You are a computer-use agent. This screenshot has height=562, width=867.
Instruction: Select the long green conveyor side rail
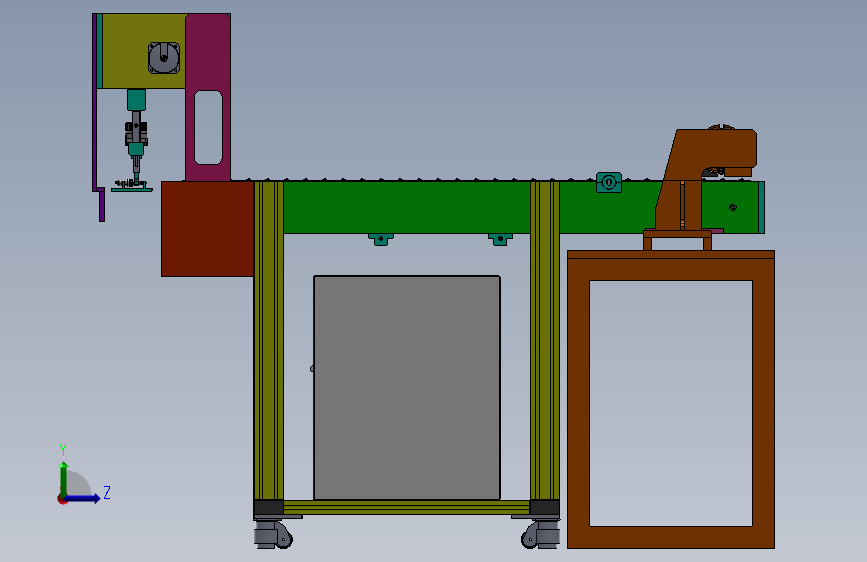[406, 207]
